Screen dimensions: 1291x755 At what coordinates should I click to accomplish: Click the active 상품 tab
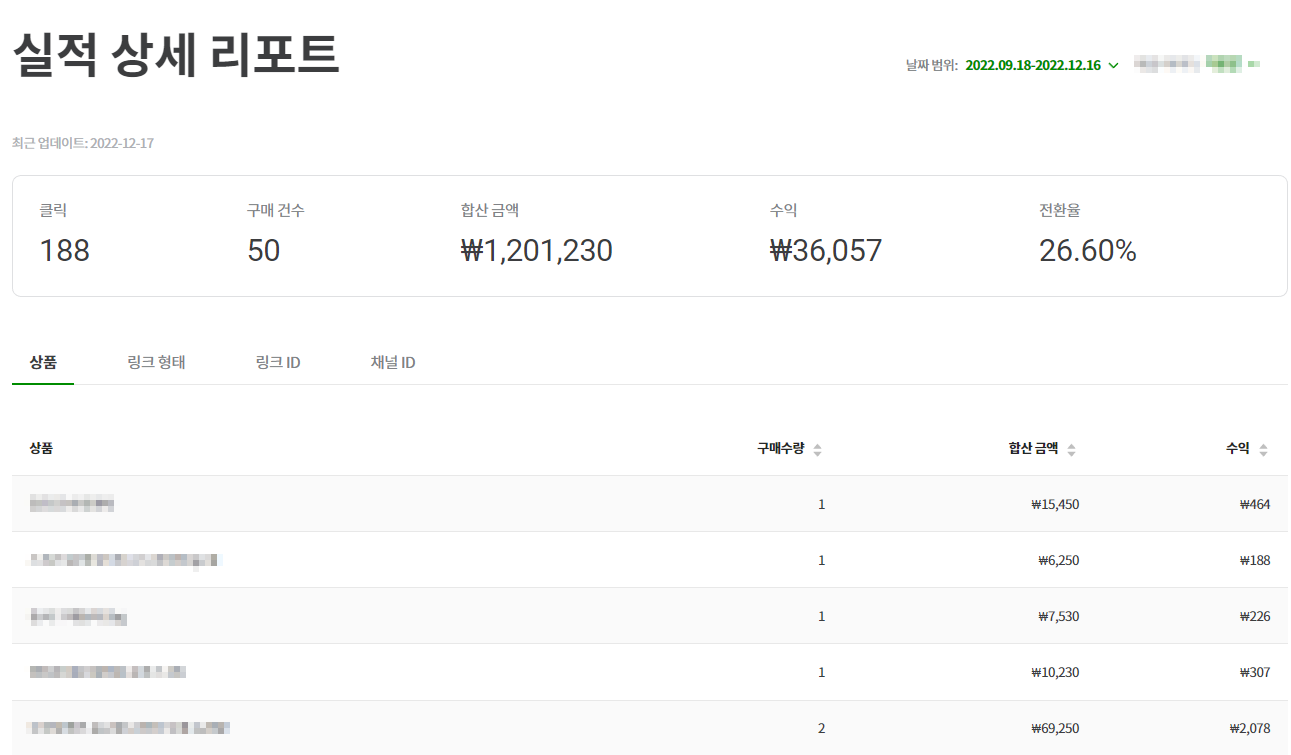(x=43, y=362)
